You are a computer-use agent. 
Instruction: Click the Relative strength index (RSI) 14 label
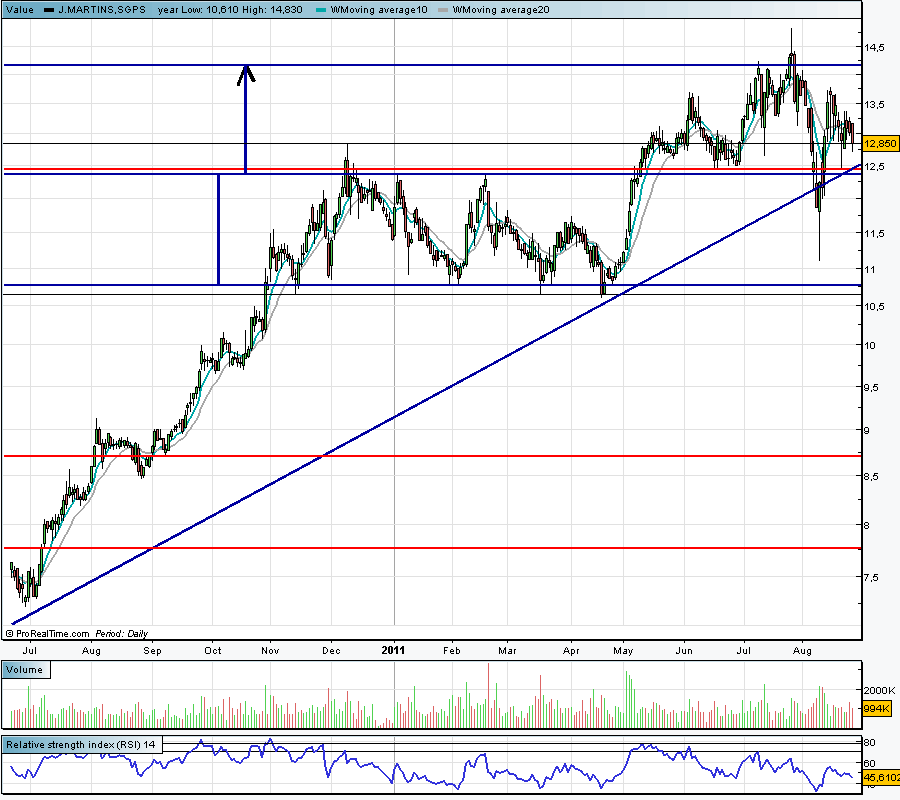pos(81,745)
